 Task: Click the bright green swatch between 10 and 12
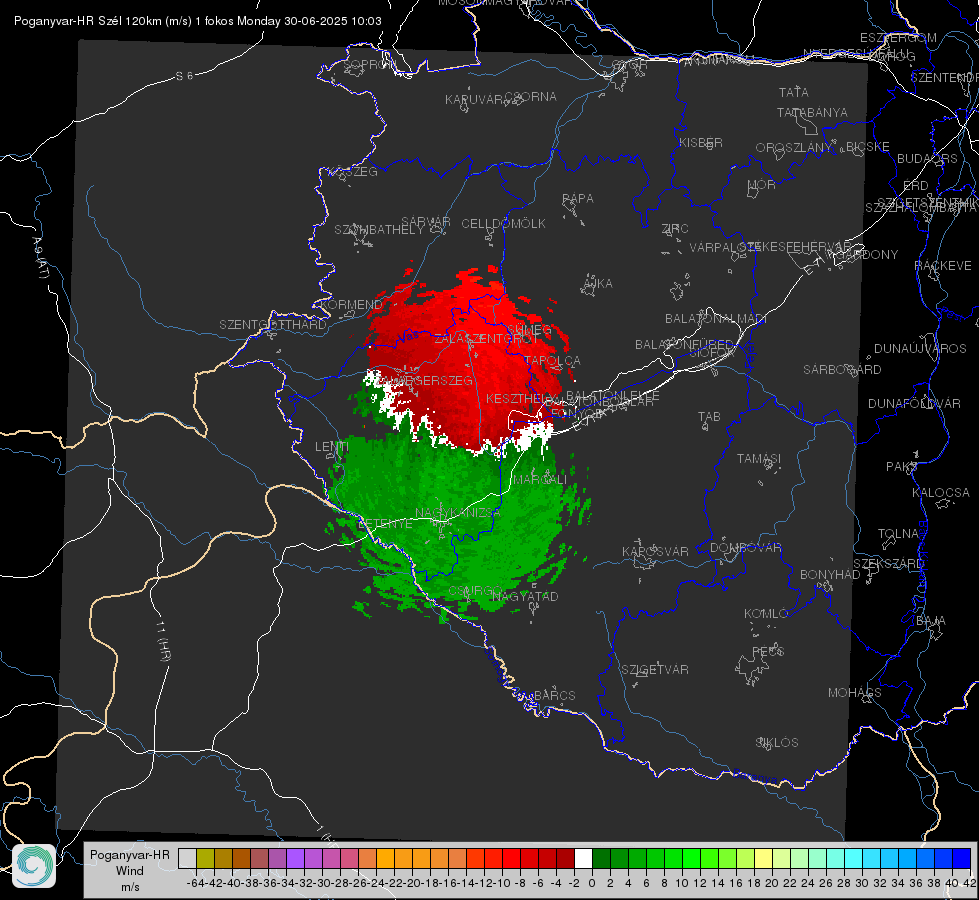point(691,858)
